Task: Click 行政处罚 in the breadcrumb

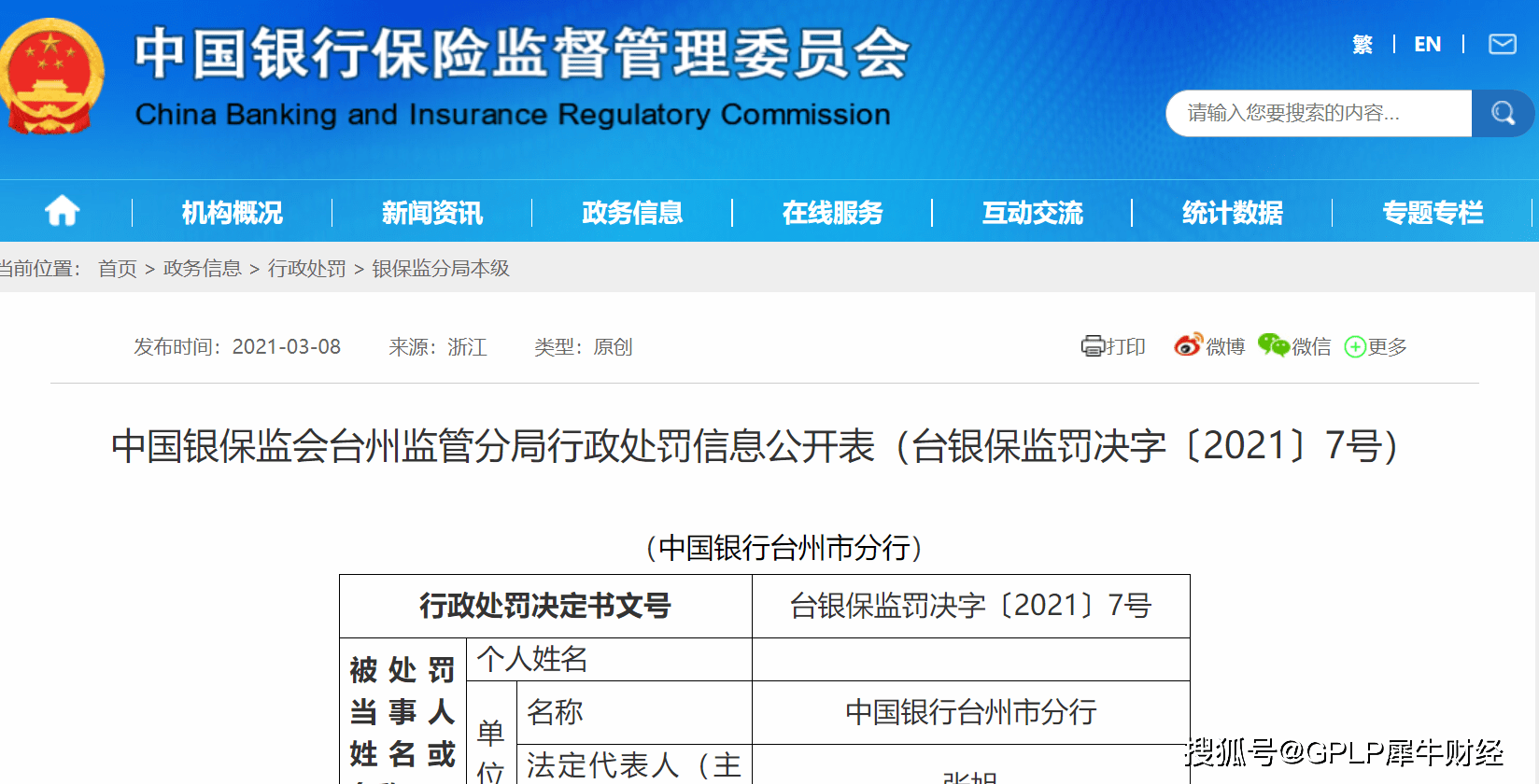Action: (x=307, y=269)
